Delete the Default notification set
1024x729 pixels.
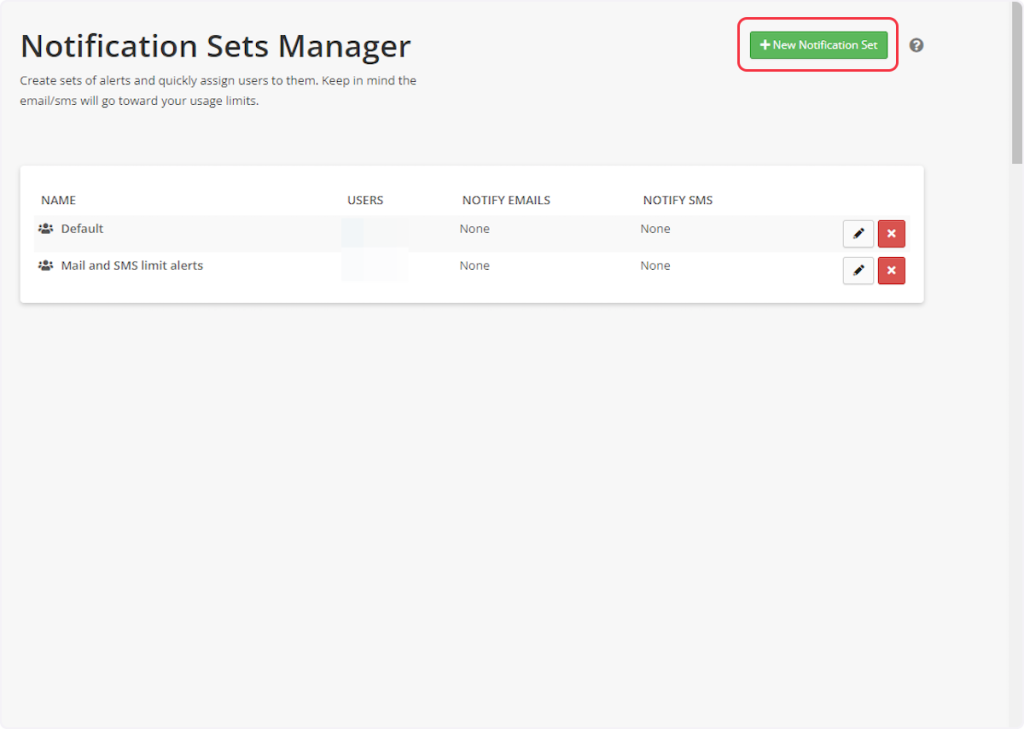[891, 234]
